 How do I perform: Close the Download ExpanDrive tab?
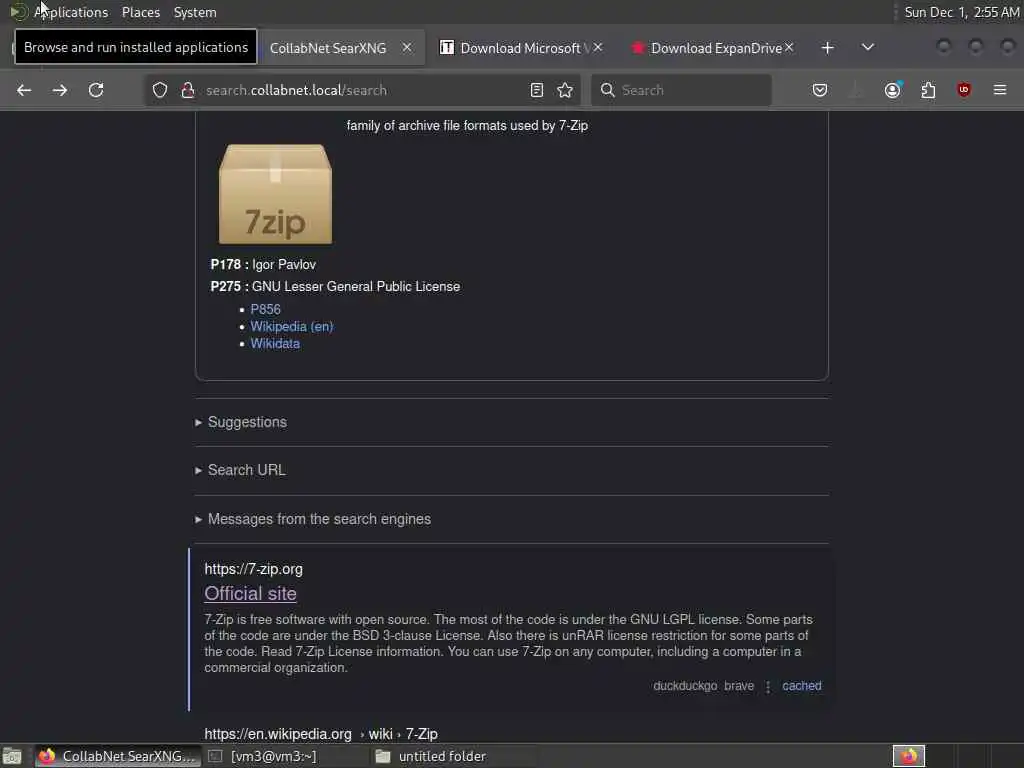click(789, 48)
